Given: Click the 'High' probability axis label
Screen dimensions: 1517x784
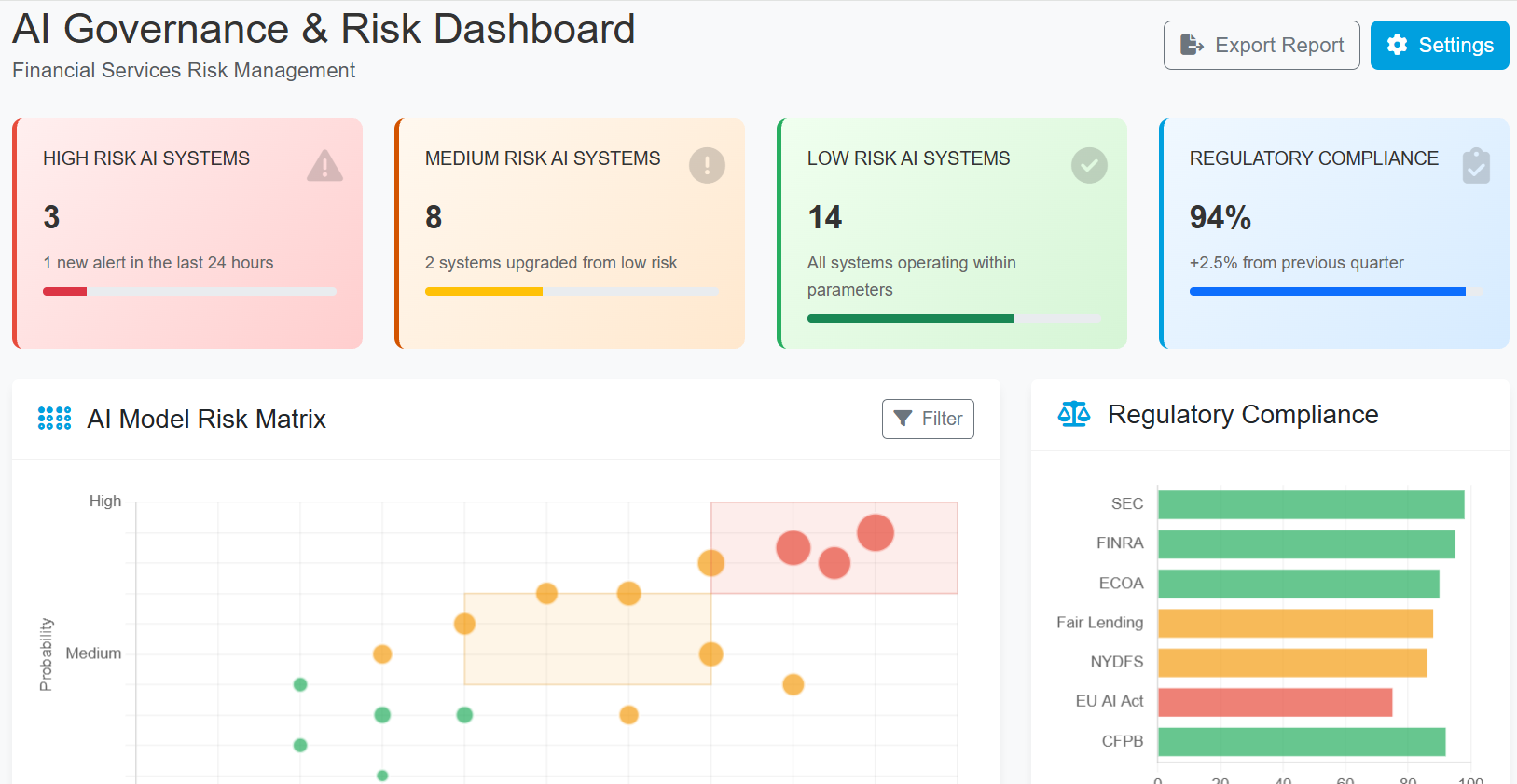Looking at the screenshot, I should point(105,502).
